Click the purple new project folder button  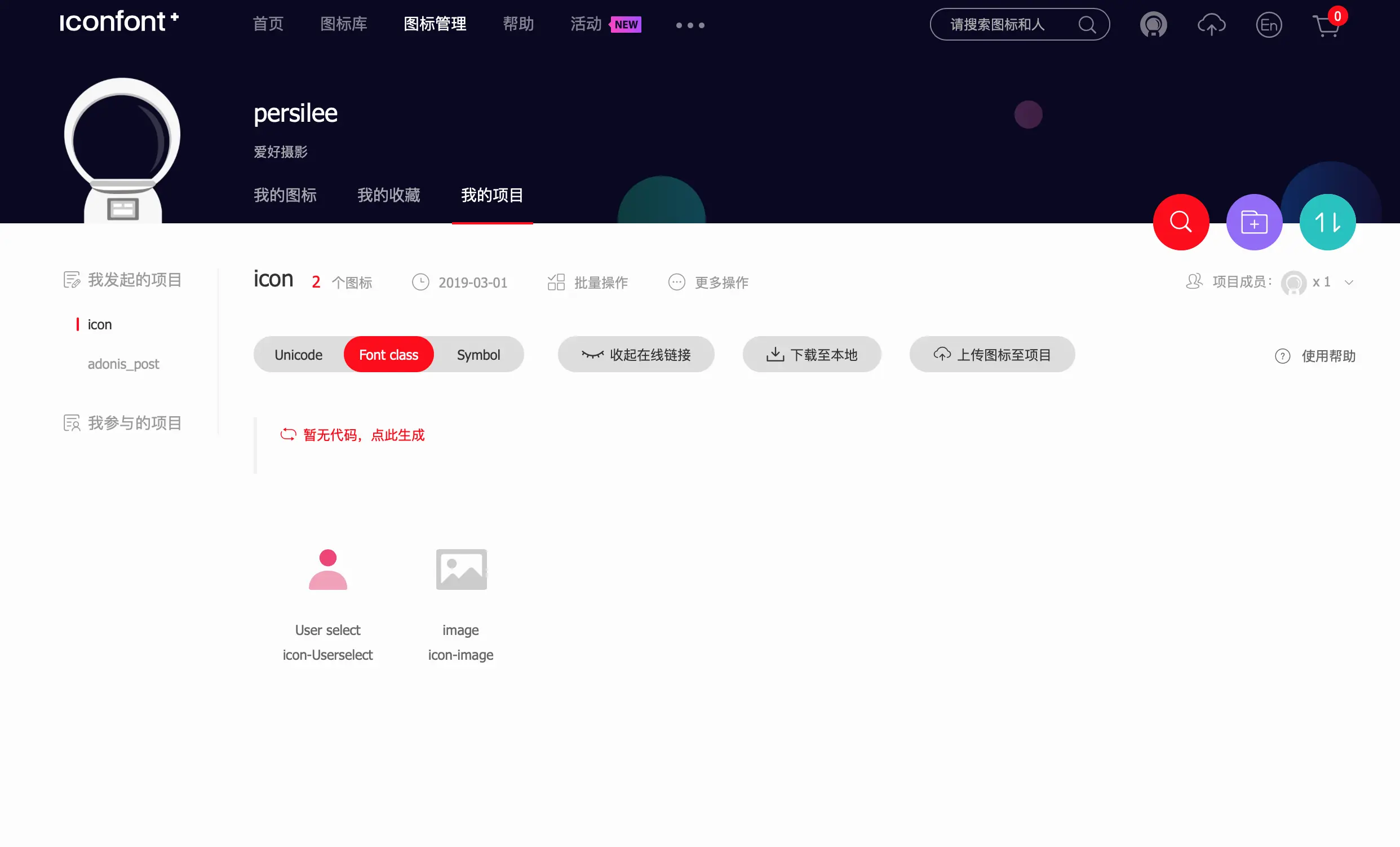point(1253,222)
